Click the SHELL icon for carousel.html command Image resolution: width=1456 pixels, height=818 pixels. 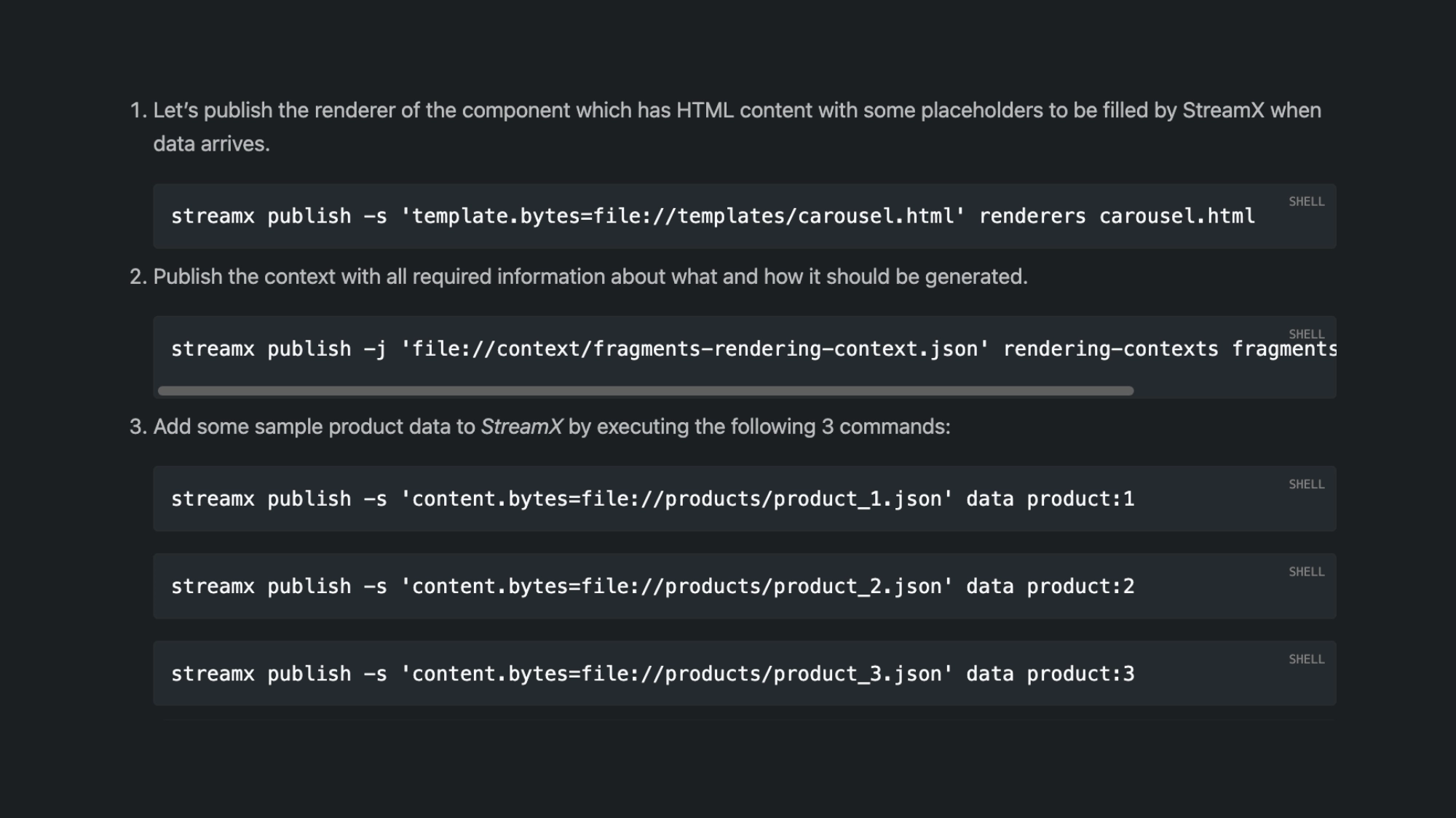[x=1307, y=200]
